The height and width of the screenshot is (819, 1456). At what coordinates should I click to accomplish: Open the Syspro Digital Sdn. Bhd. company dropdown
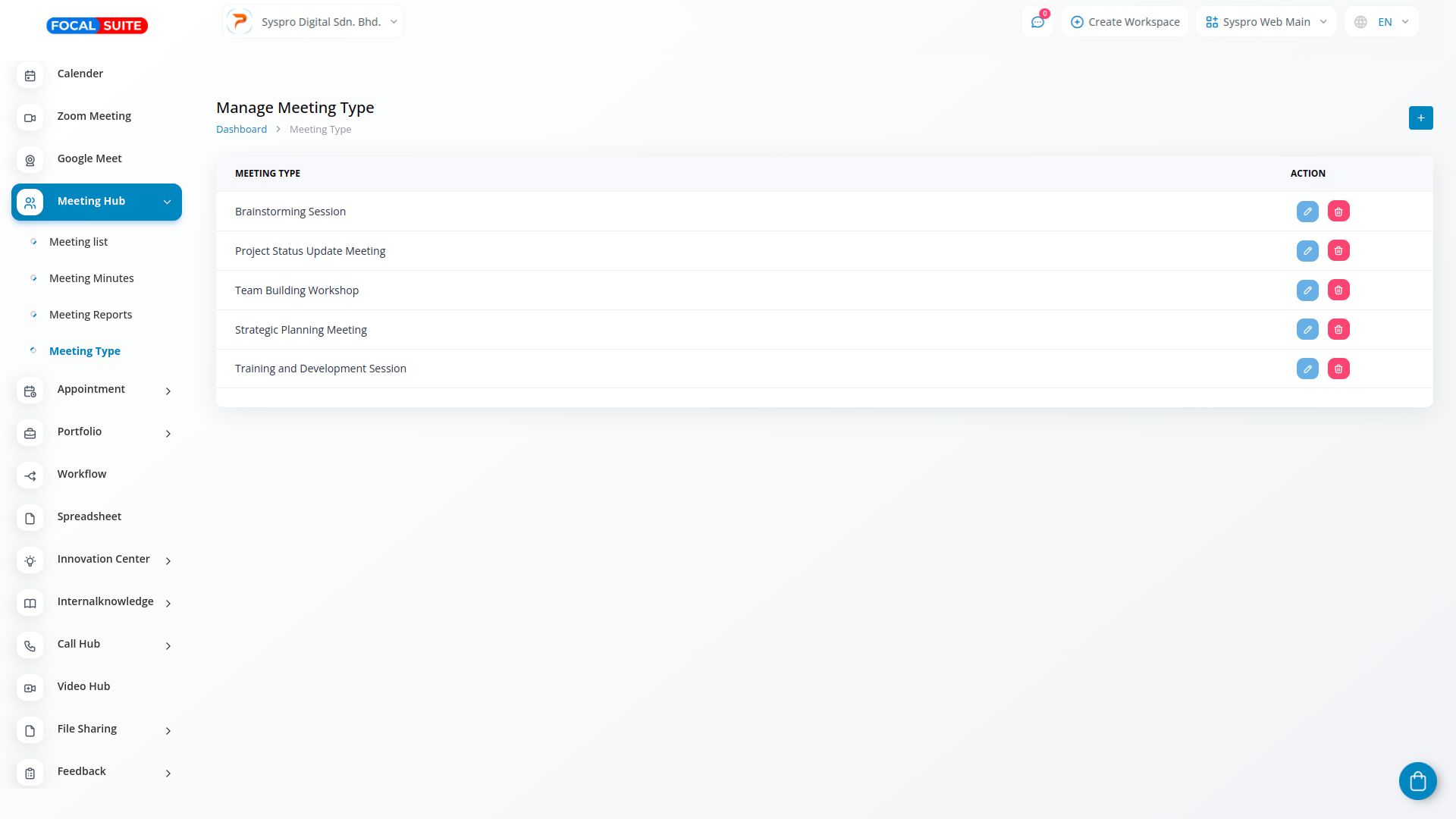coord(313,22)
